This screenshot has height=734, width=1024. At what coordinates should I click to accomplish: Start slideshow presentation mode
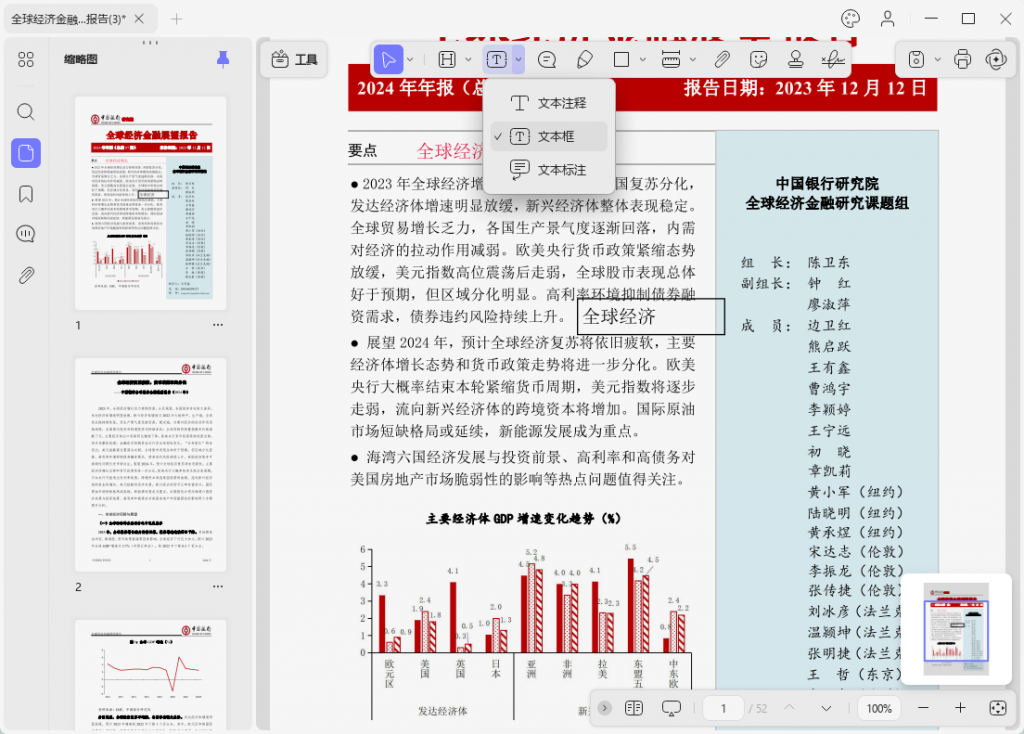(x=671, y=709)
